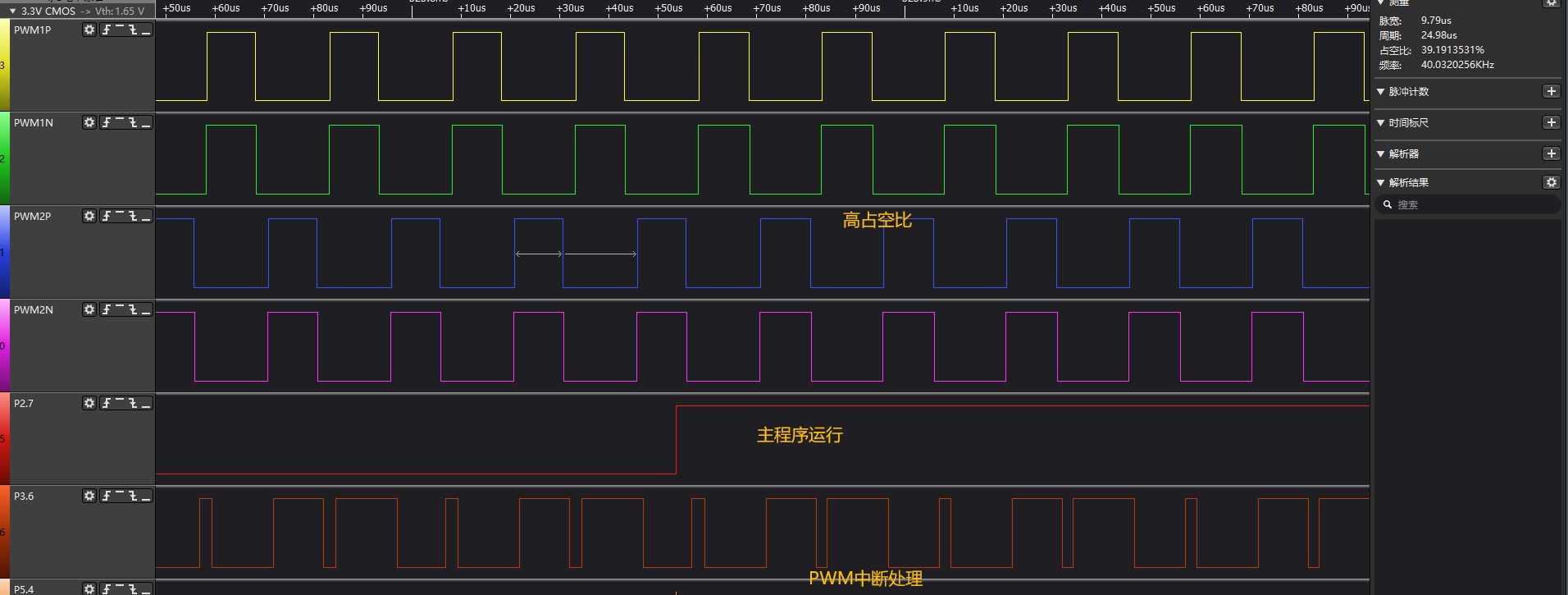Click the P5.4 channel name

point(24,589)
